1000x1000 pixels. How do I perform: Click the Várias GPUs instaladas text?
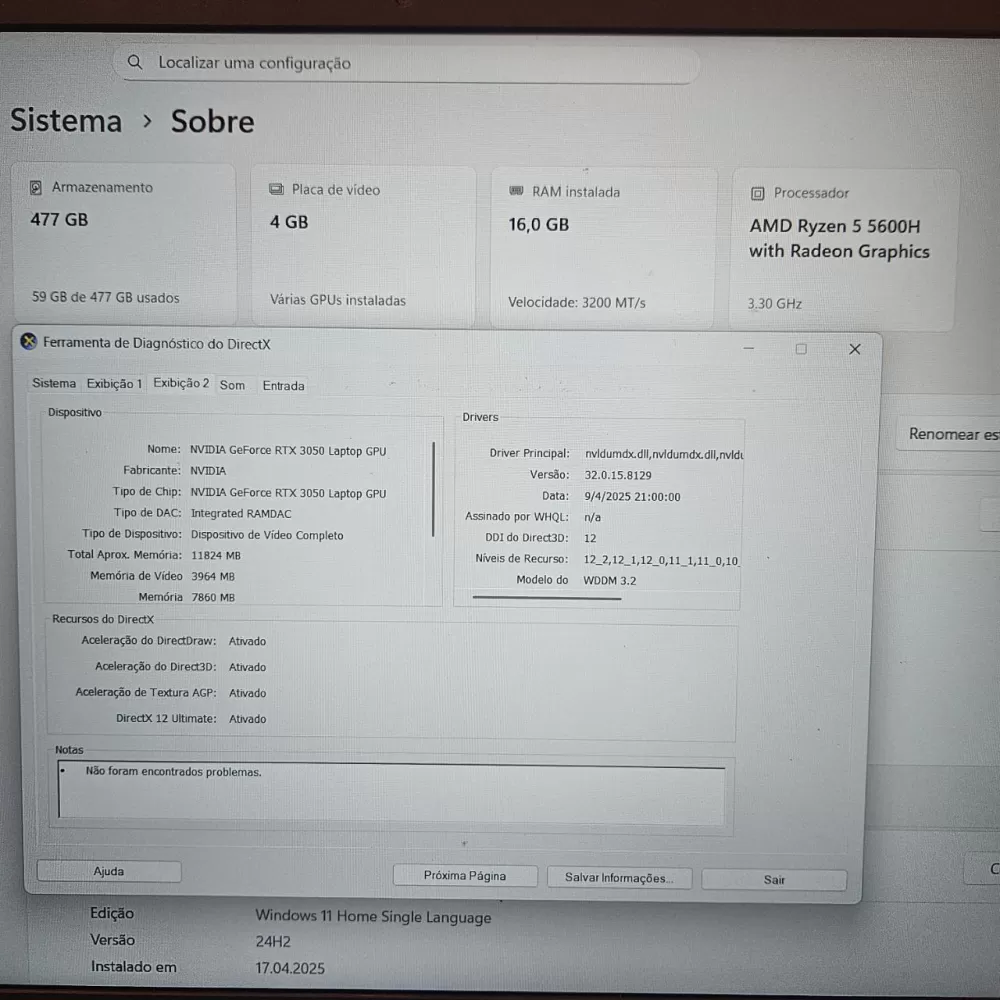pos(337,300)
